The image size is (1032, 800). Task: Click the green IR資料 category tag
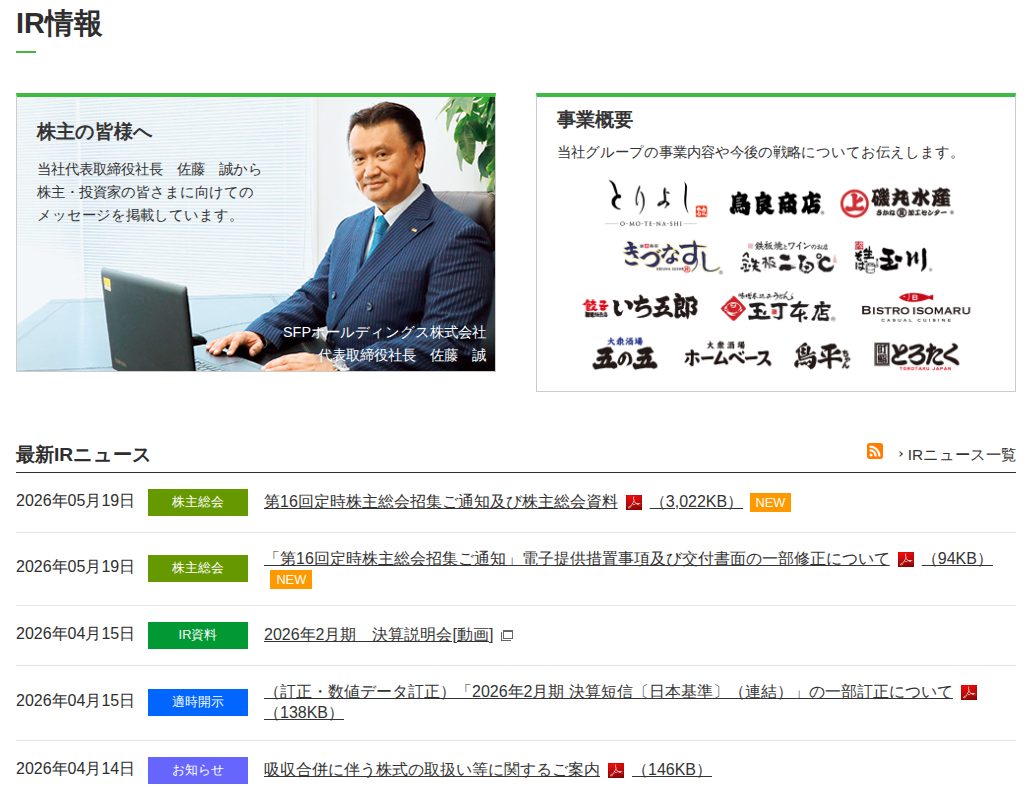point(197,636)
